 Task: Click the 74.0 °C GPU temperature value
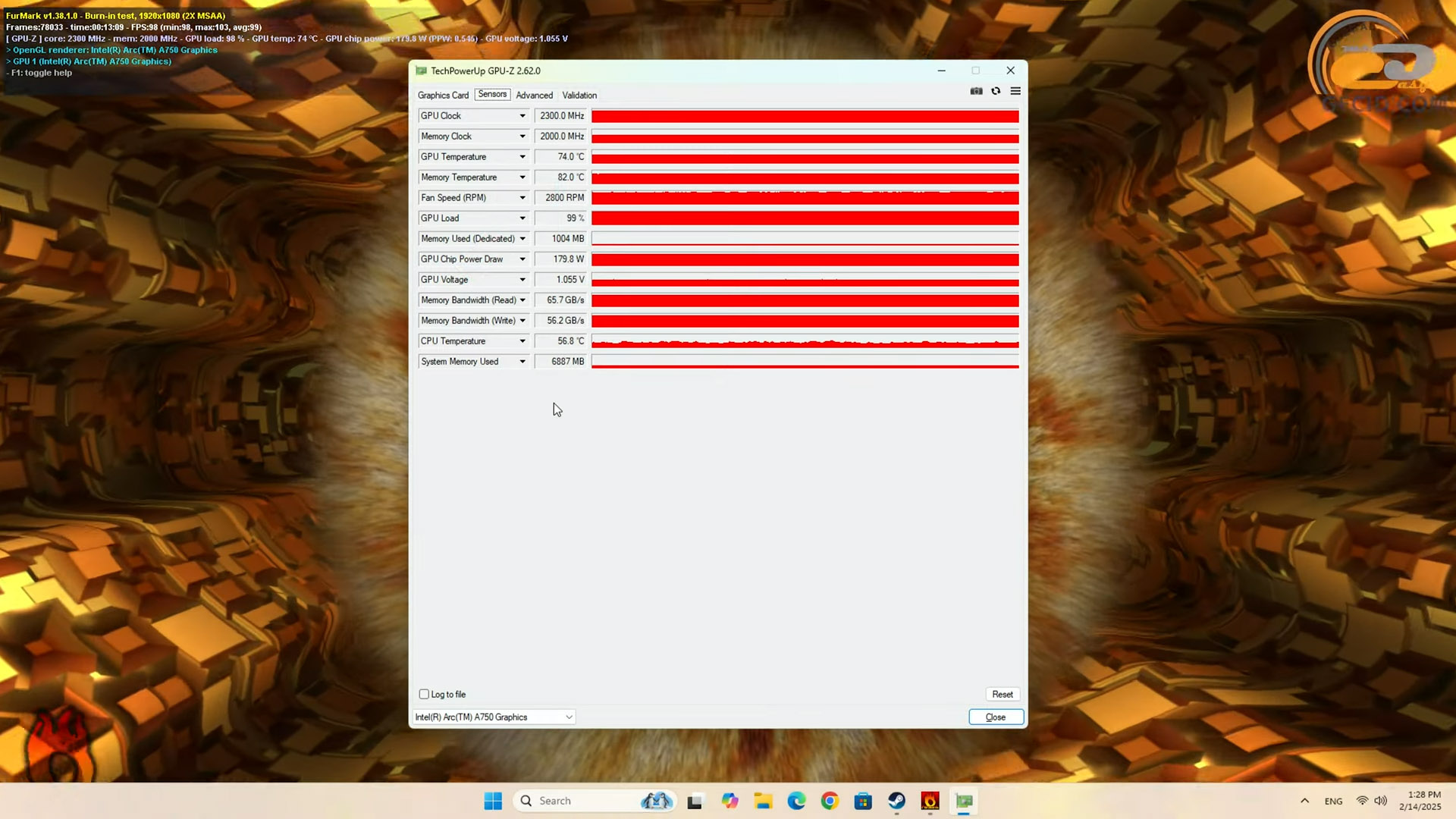click(560, 157)
